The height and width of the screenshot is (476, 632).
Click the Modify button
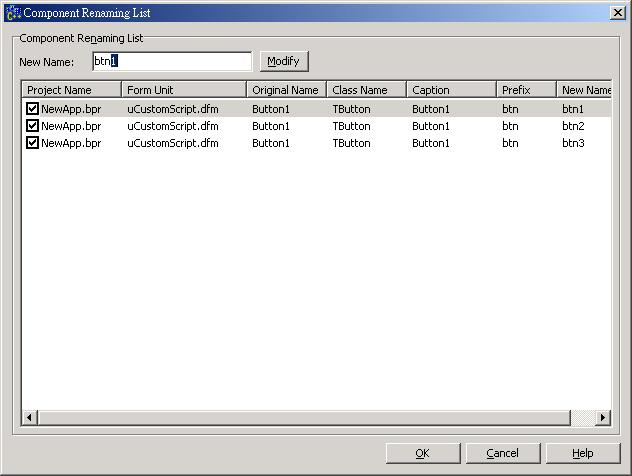[x=283, y=61]
